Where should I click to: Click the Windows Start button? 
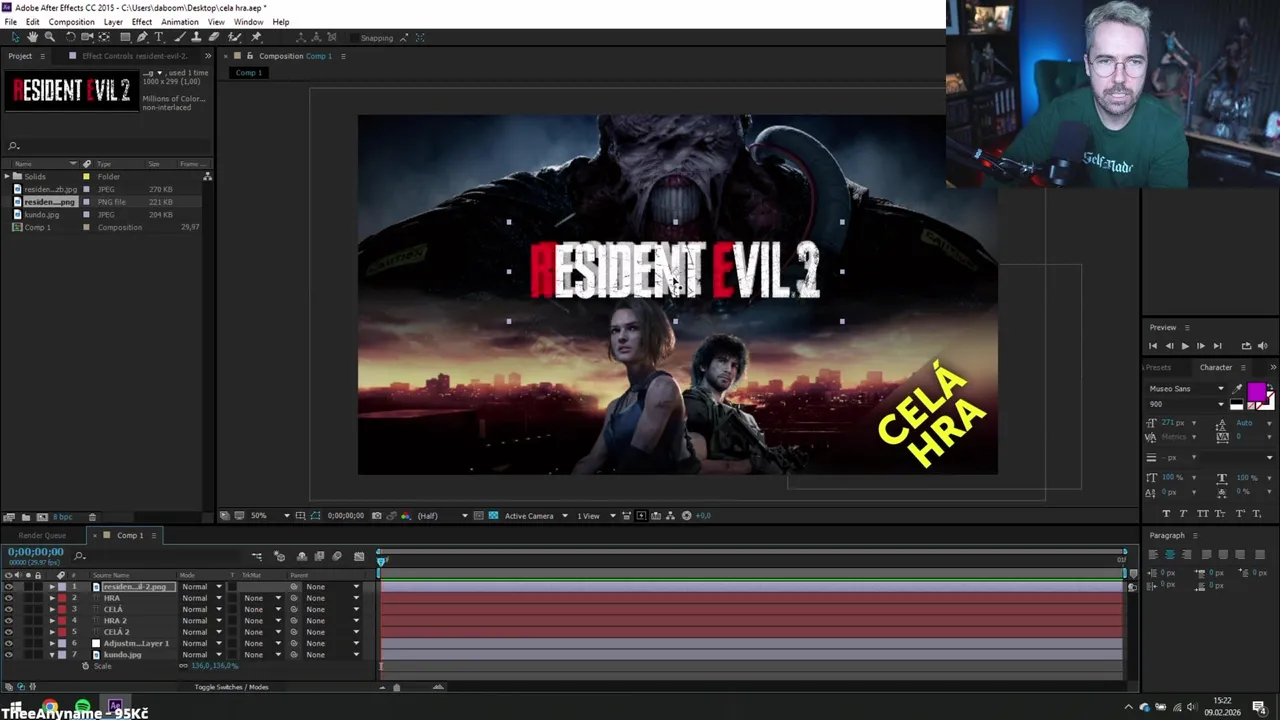click(17, 708)
